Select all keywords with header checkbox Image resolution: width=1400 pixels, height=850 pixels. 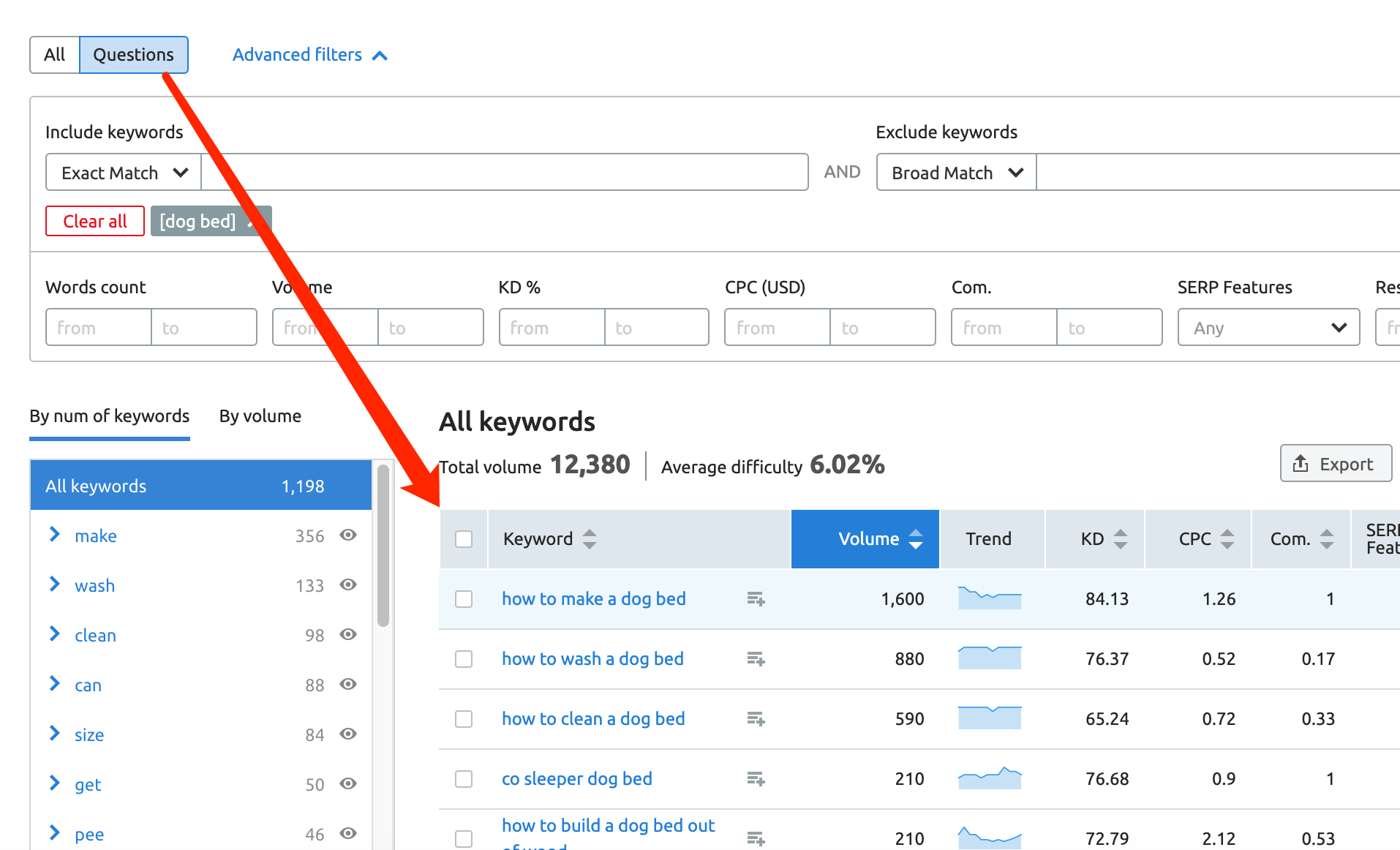pos(464,539)
